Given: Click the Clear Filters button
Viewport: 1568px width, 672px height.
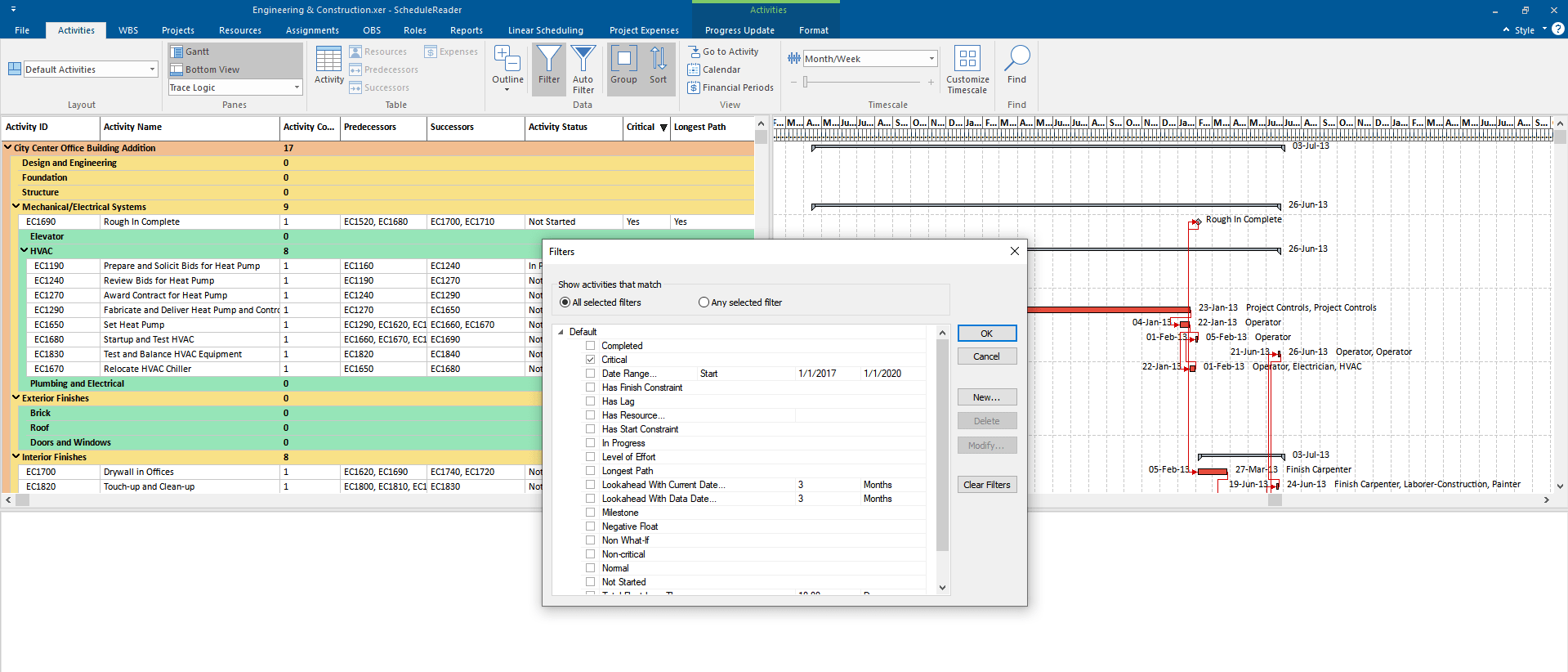Looking at the screenshot, I should click(987, 485).
